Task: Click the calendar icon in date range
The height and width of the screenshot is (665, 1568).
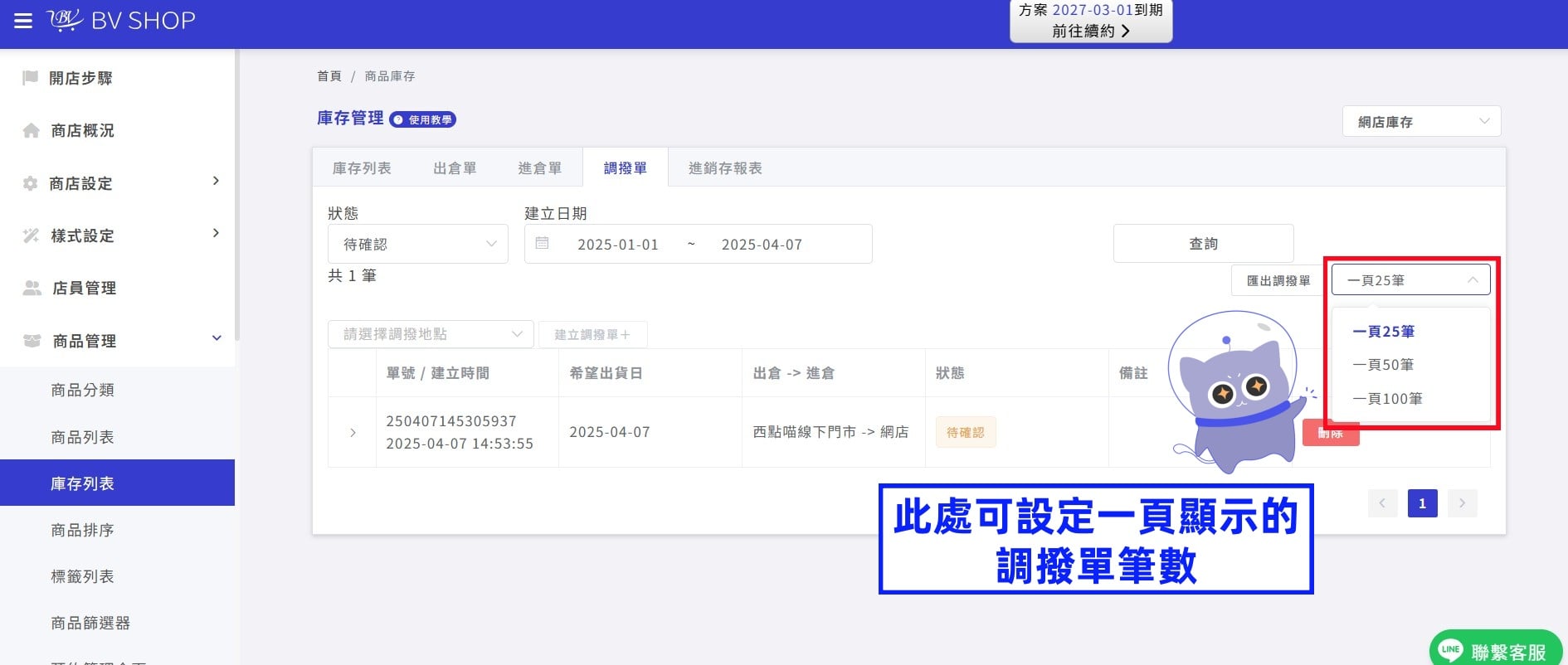Action: point(542,244)
